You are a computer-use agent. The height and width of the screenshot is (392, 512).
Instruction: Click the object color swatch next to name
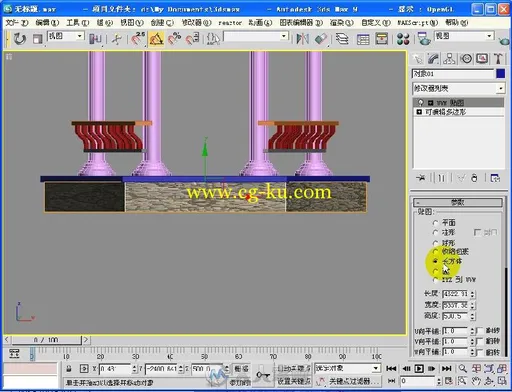tap(501, 74)
